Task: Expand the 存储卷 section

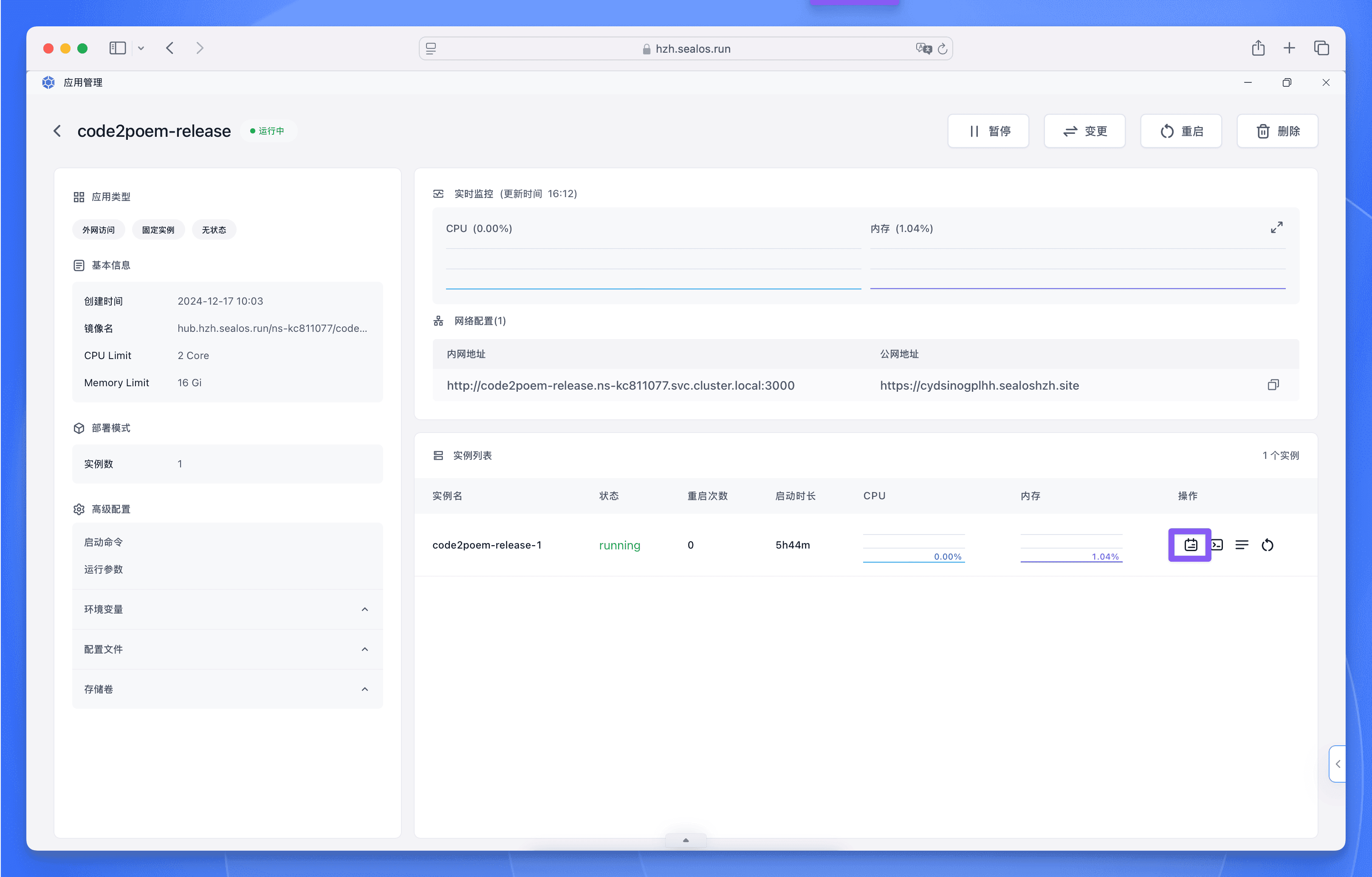Action: pyautogui.click(x=227, y=689)
